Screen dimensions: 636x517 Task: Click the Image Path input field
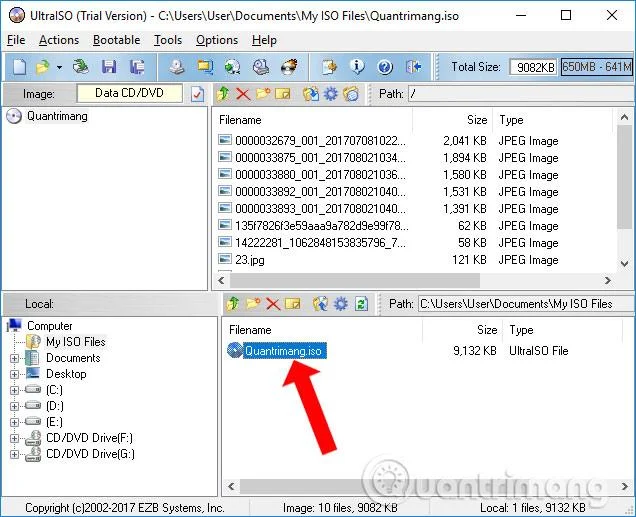tap(521, 94)
